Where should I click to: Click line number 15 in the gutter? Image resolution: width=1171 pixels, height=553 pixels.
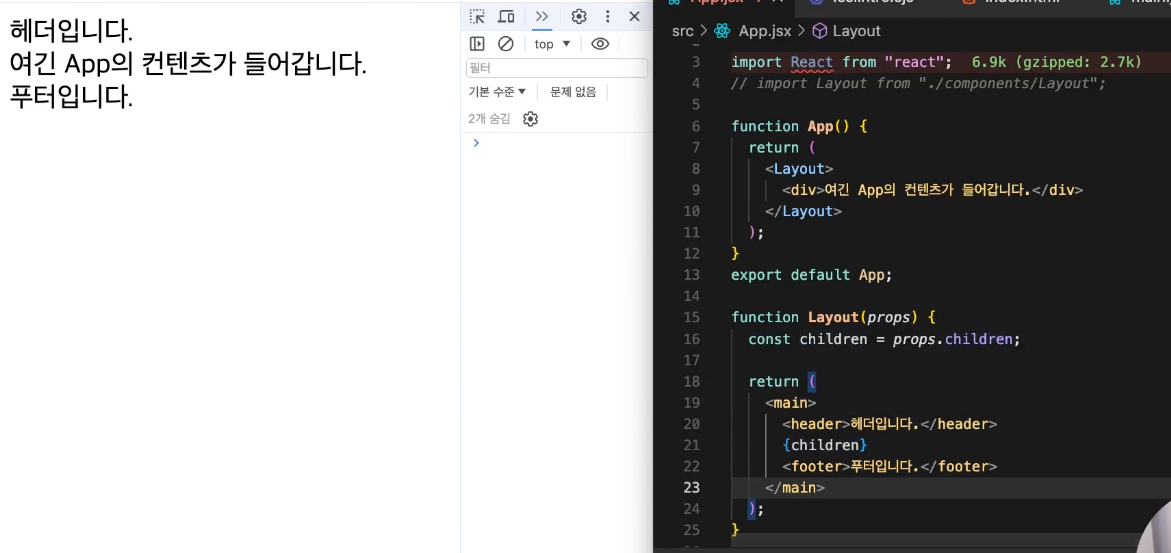pyautogui.click(x=692, y=318)
